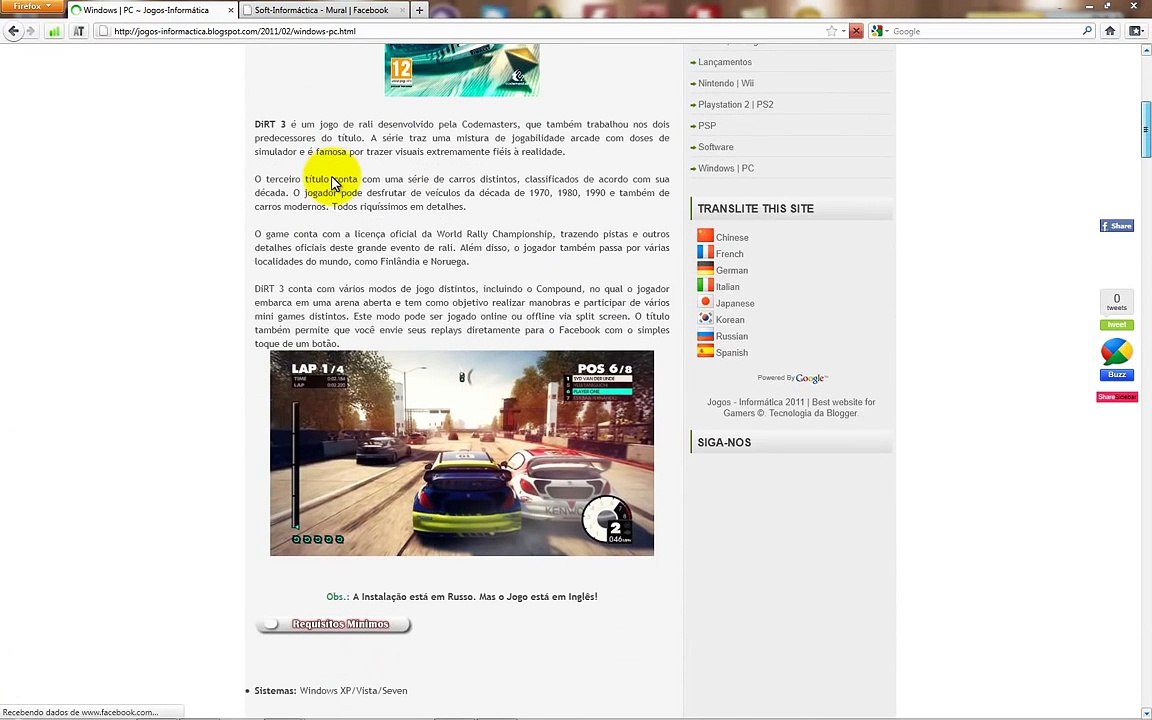Go forward with the forward arrow

pyautogui.click(x=31, y=31)
